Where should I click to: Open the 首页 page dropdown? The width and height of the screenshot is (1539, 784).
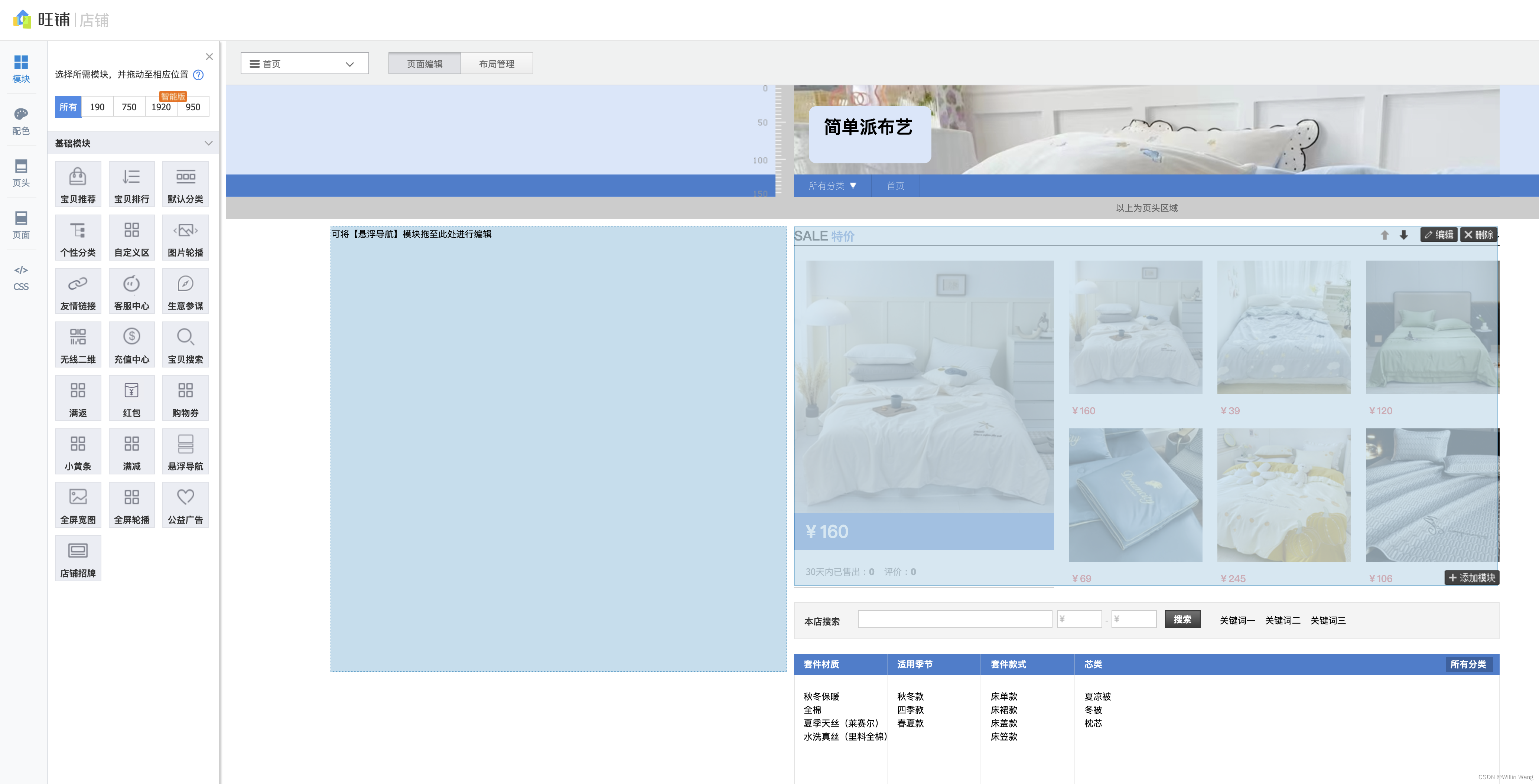point(304,63)
